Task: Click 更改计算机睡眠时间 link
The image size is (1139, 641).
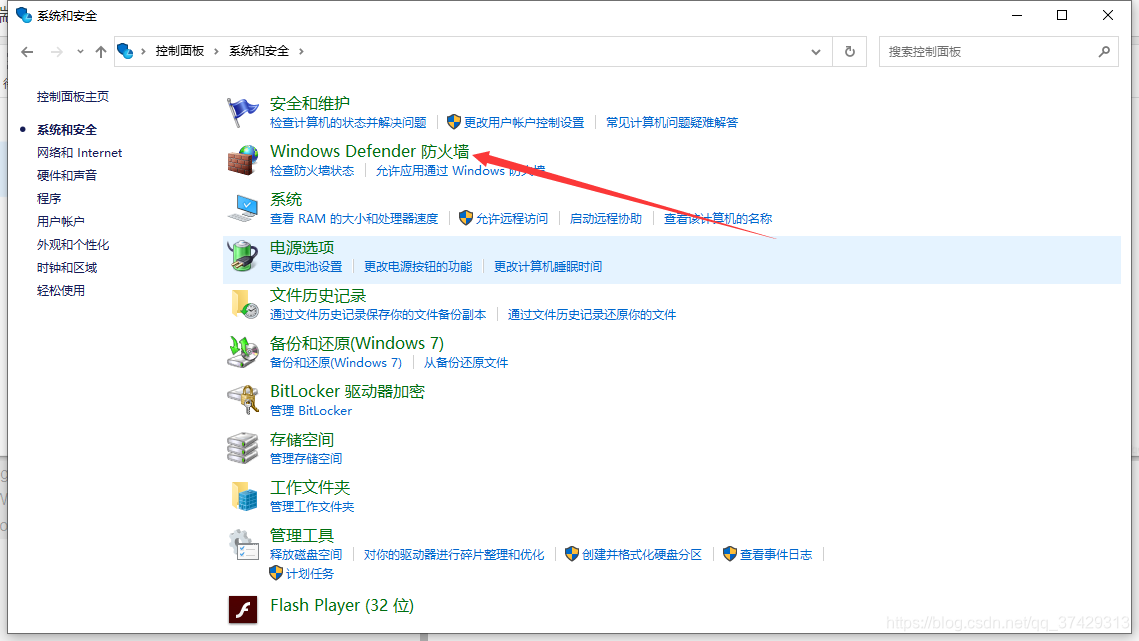Action: [548, 267]
